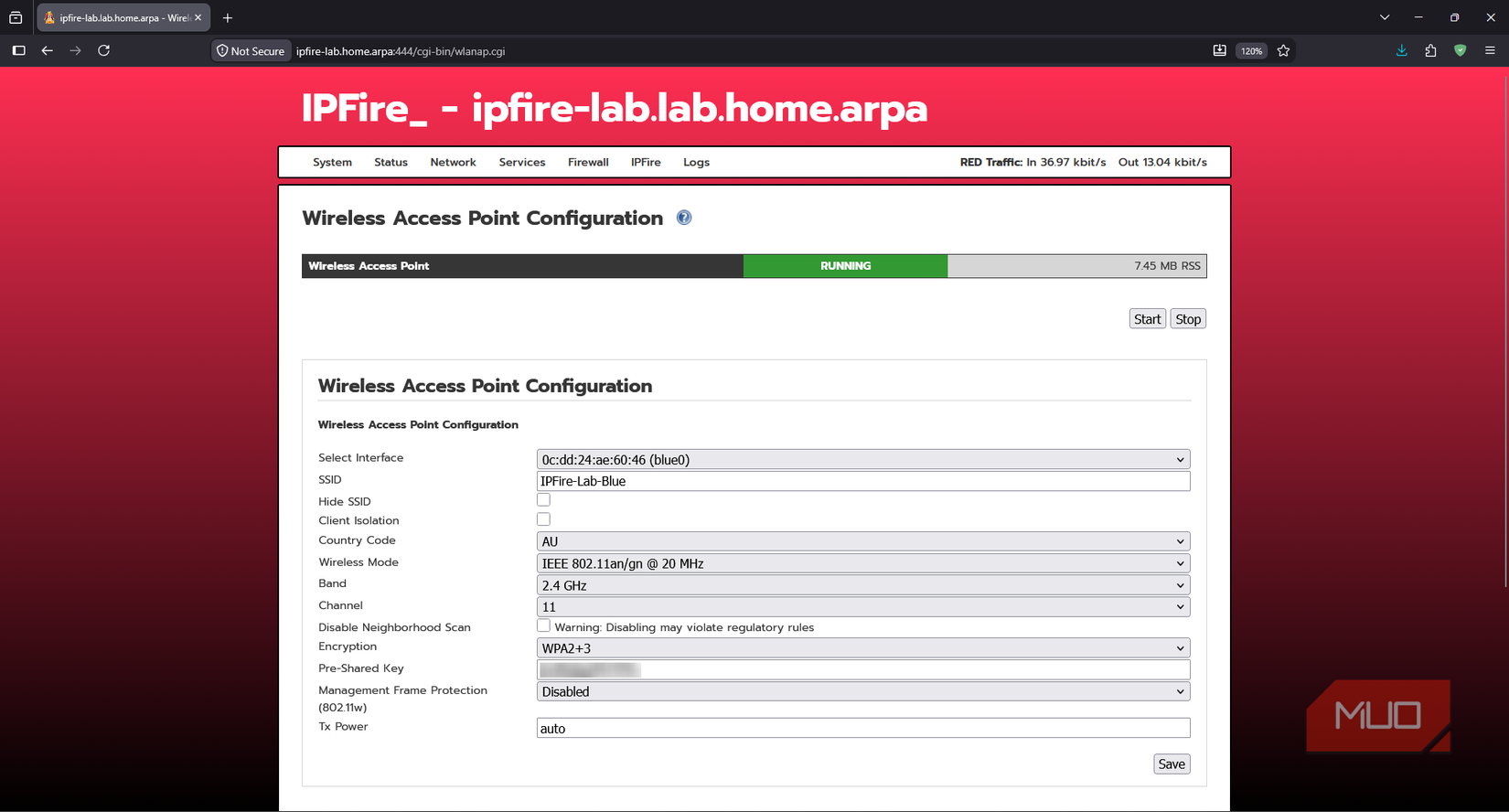Toggle the browser sidebar icon

18,51
